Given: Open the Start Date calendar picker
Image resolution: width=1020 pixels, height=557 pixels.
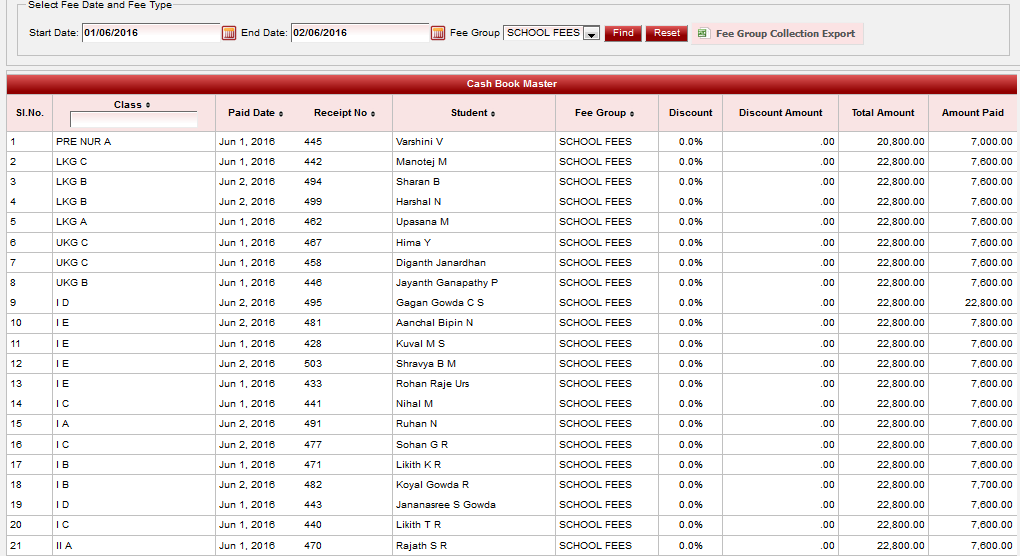Looking at the screenshot, I should pyautogui.click(x=228, y=34).
